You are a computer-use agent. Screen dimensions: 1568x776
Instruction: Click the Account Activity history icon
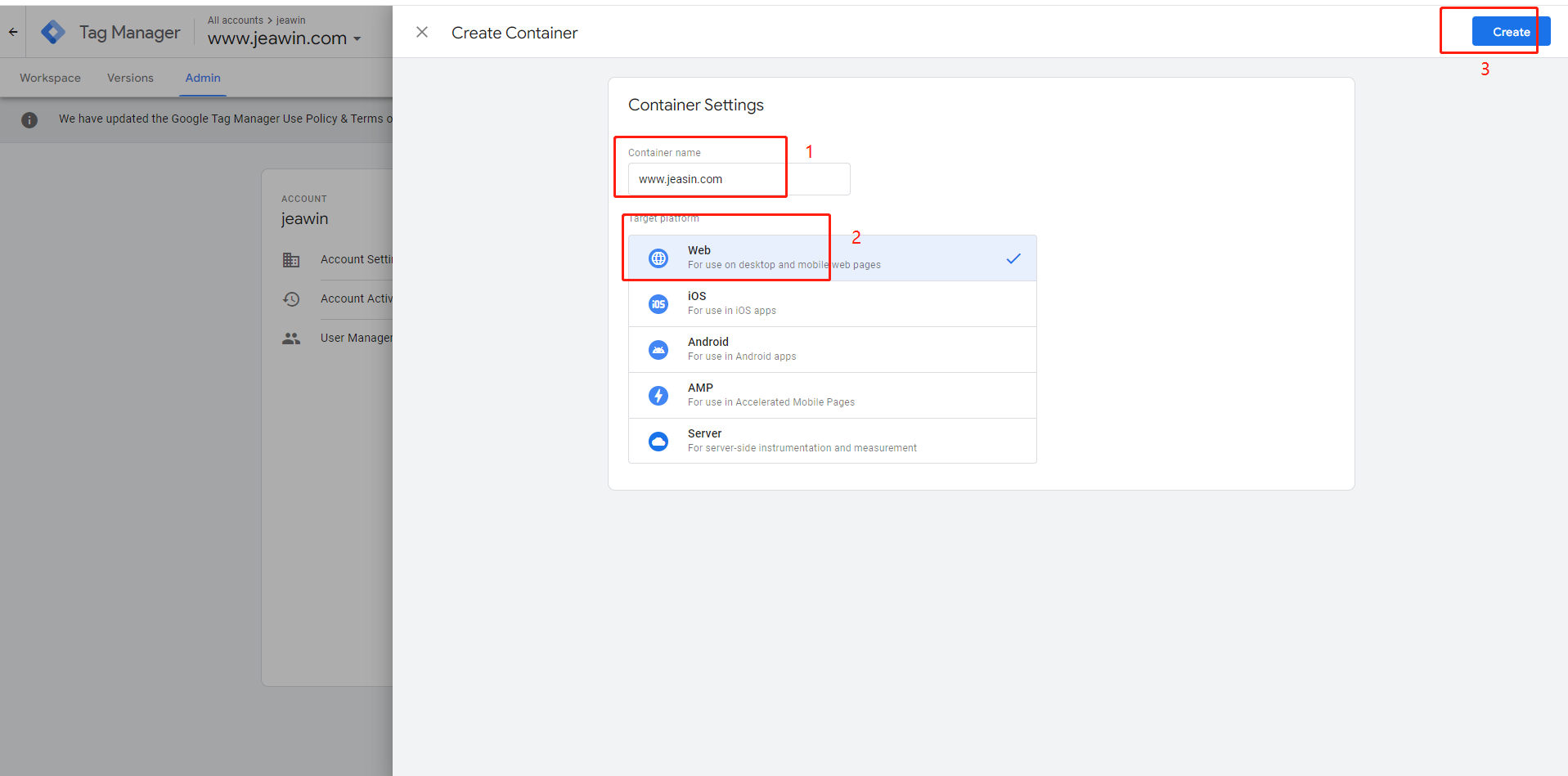(291, 299)
